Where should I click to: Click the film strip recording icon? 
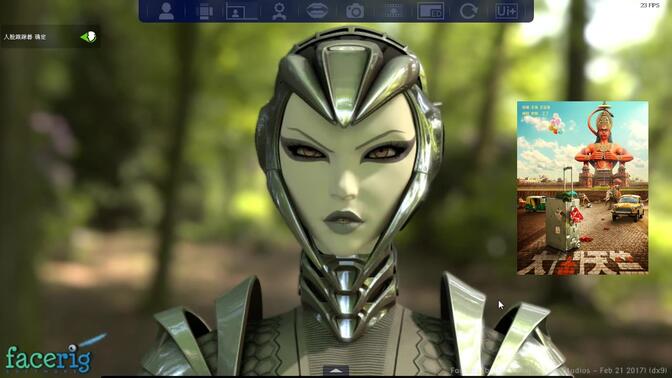pos(393,11)
